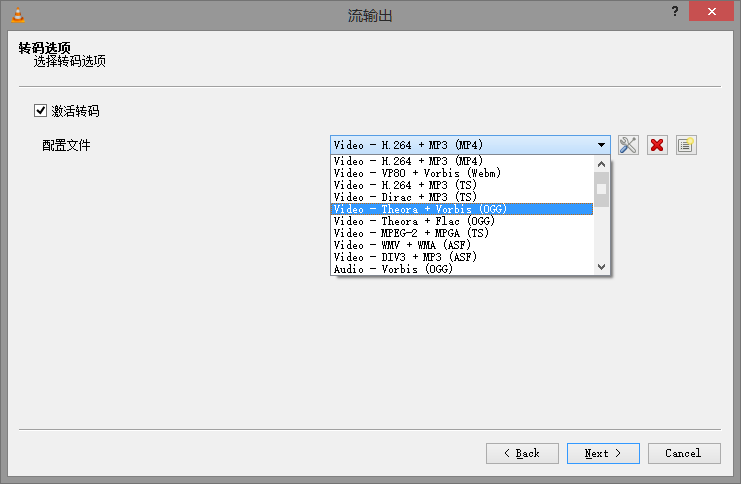The image size is (741, 484).
Task: Close the stream output dialog
Action: (711, 11)
